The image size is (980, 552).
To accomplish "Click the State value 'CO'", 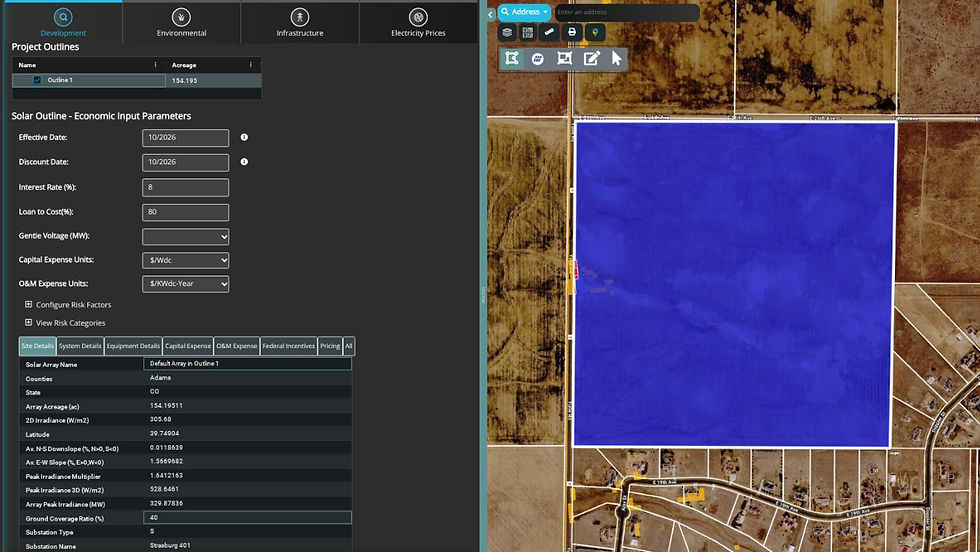I will click(154, 391).
